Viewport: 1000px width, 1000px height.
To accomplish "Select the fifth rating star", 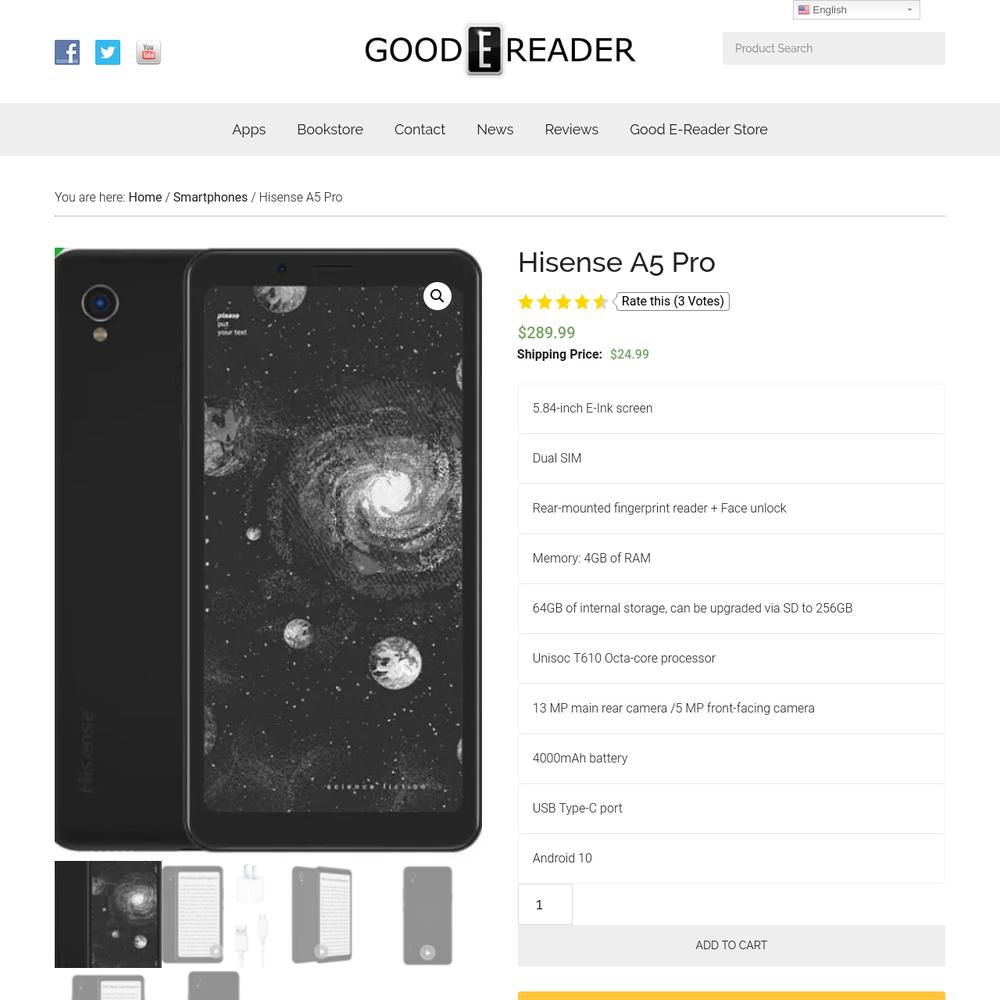I will (600, 302).
